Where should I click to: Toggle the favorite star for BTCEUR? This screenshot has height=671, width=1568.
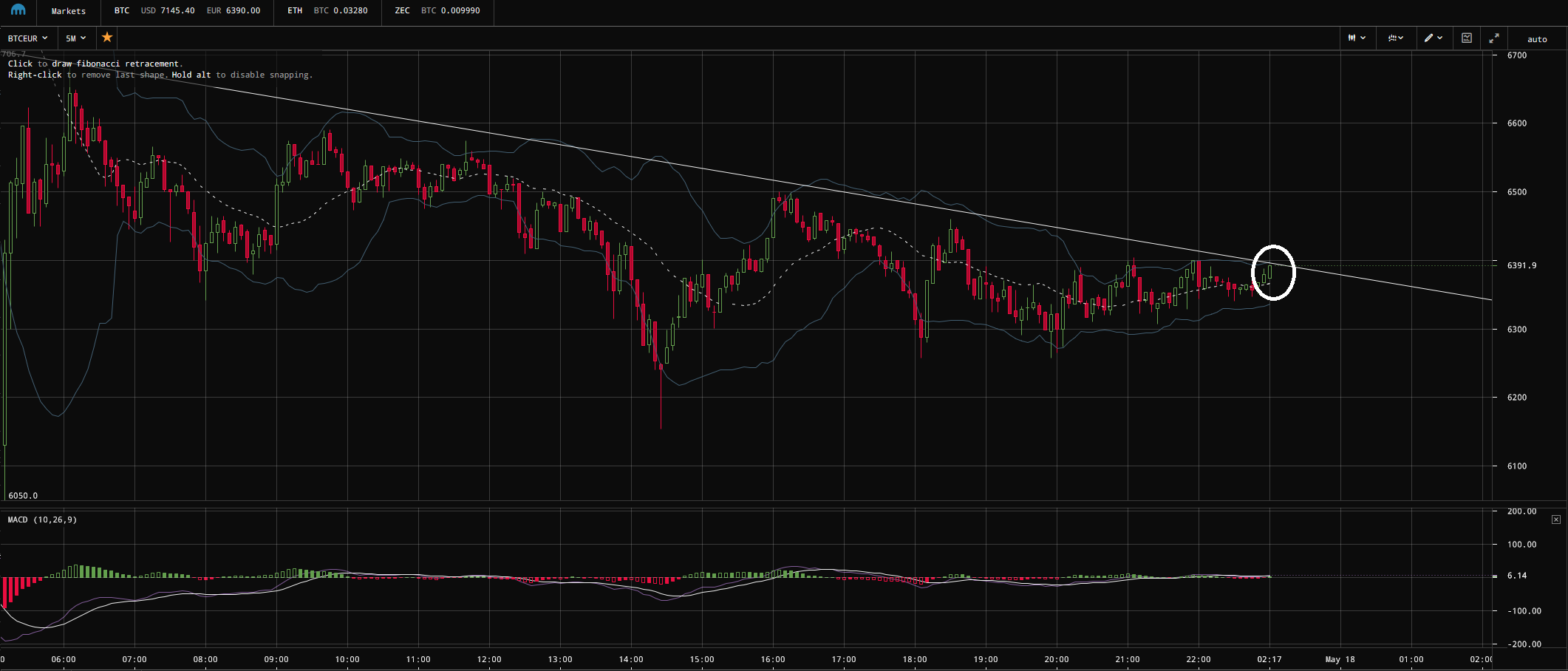tap(107, 38)
